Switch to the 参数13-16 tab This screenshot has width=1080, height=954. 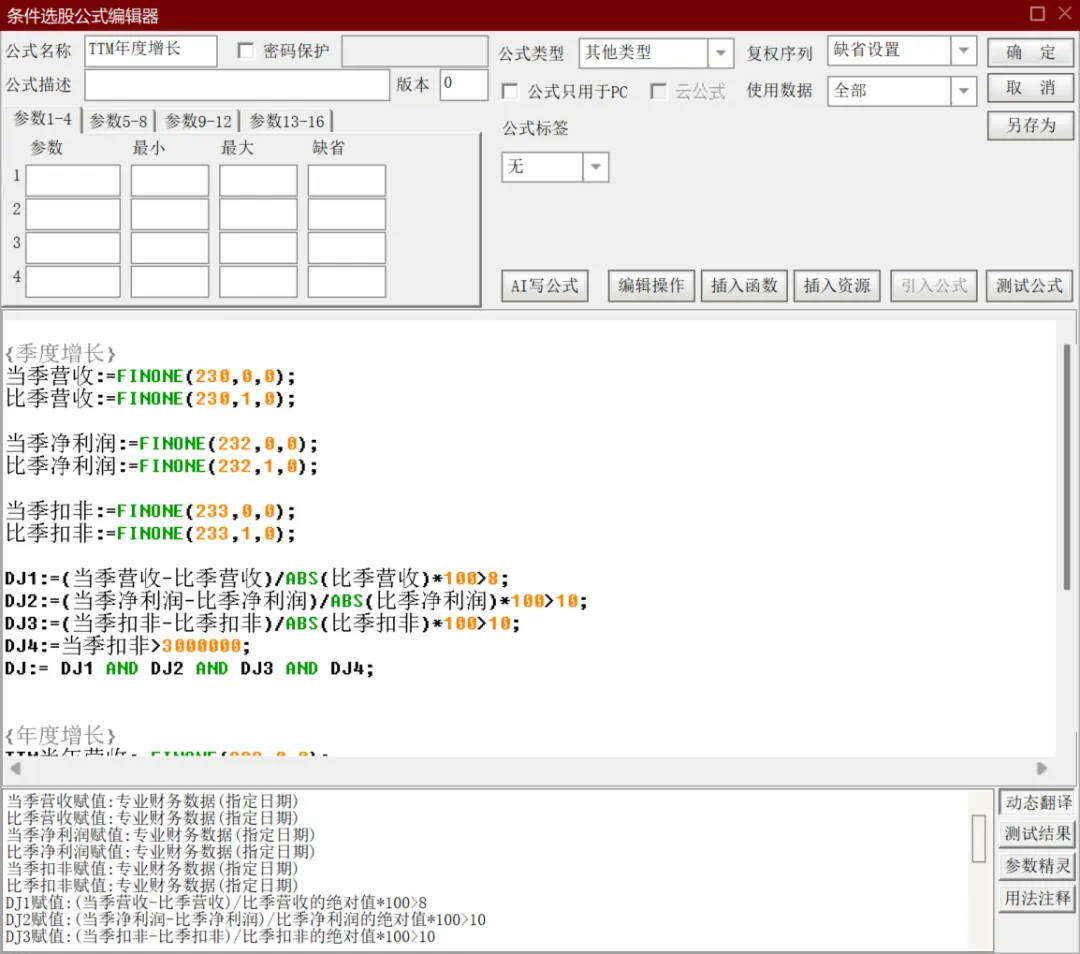click(287, 121)
